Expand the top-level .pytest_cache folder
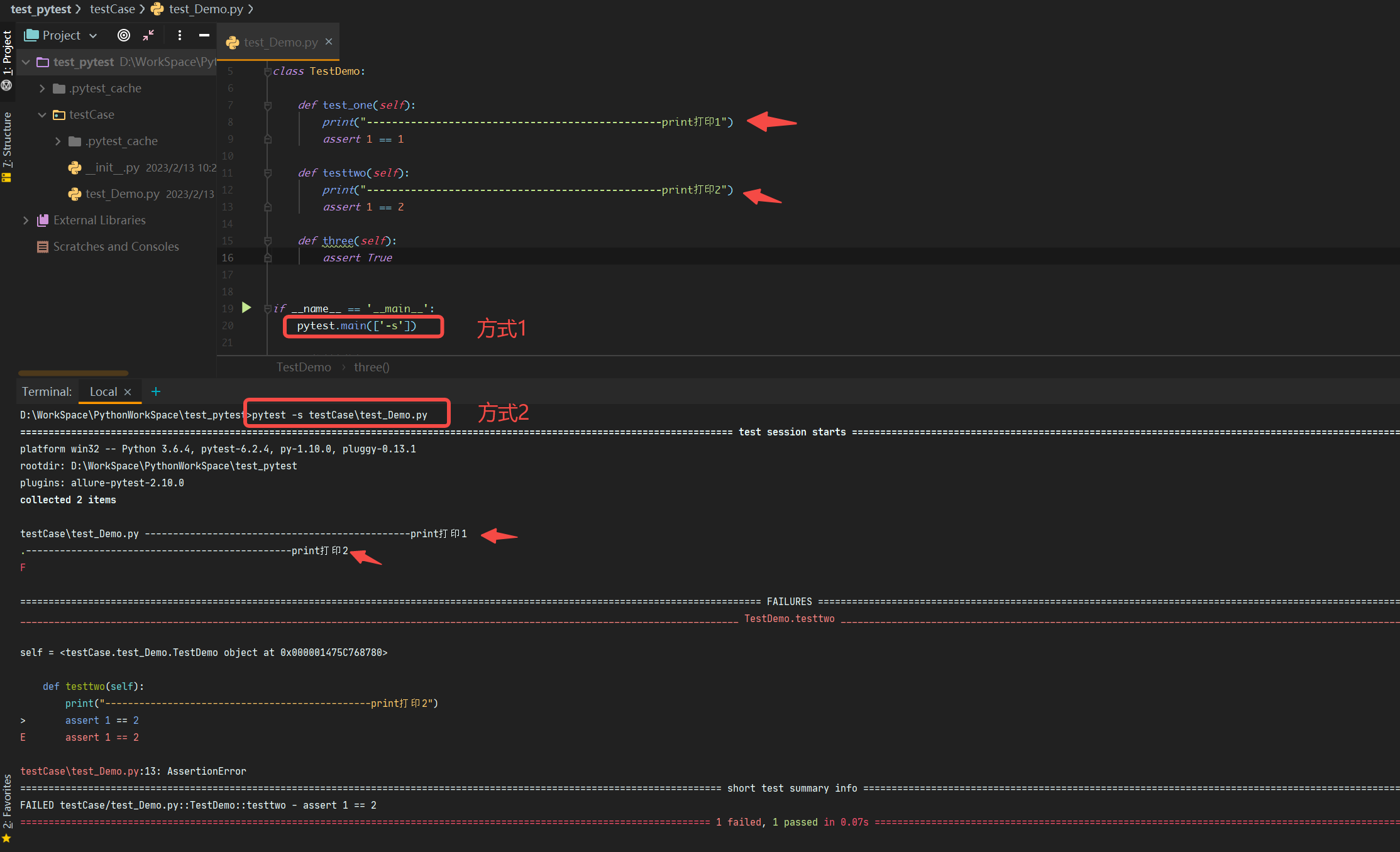 click(41, 89)
